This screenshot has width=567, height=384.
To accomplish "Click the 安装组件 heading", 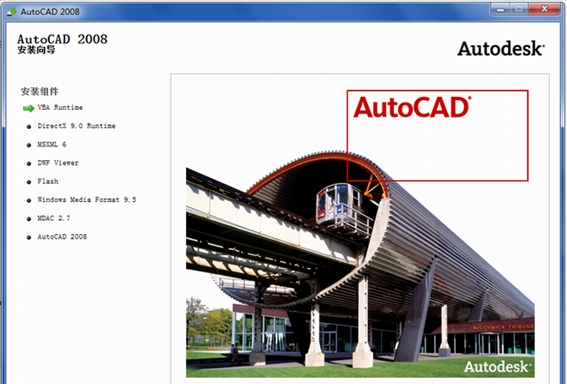I will click(x=39, y=91).
